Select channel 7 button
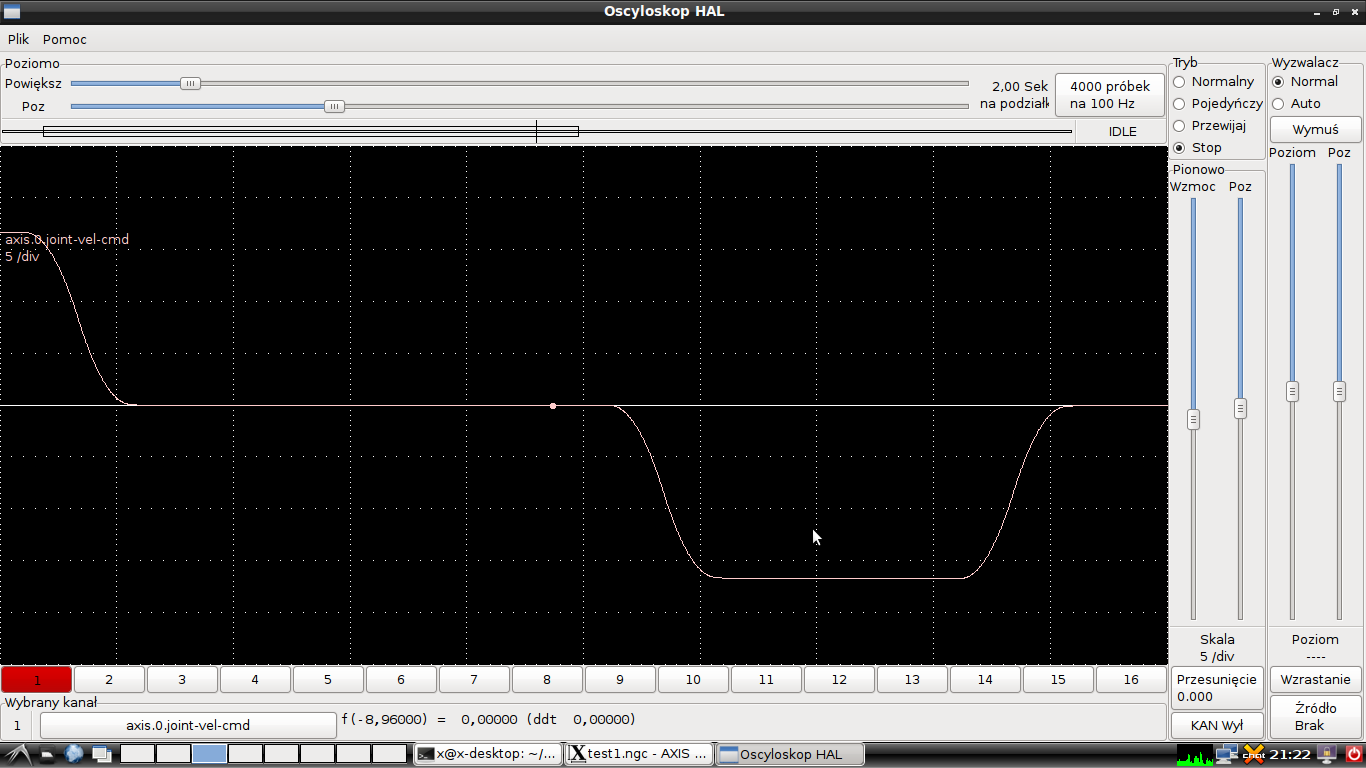The width and height of the screenshot is (1366, 768). click(474, 679)
